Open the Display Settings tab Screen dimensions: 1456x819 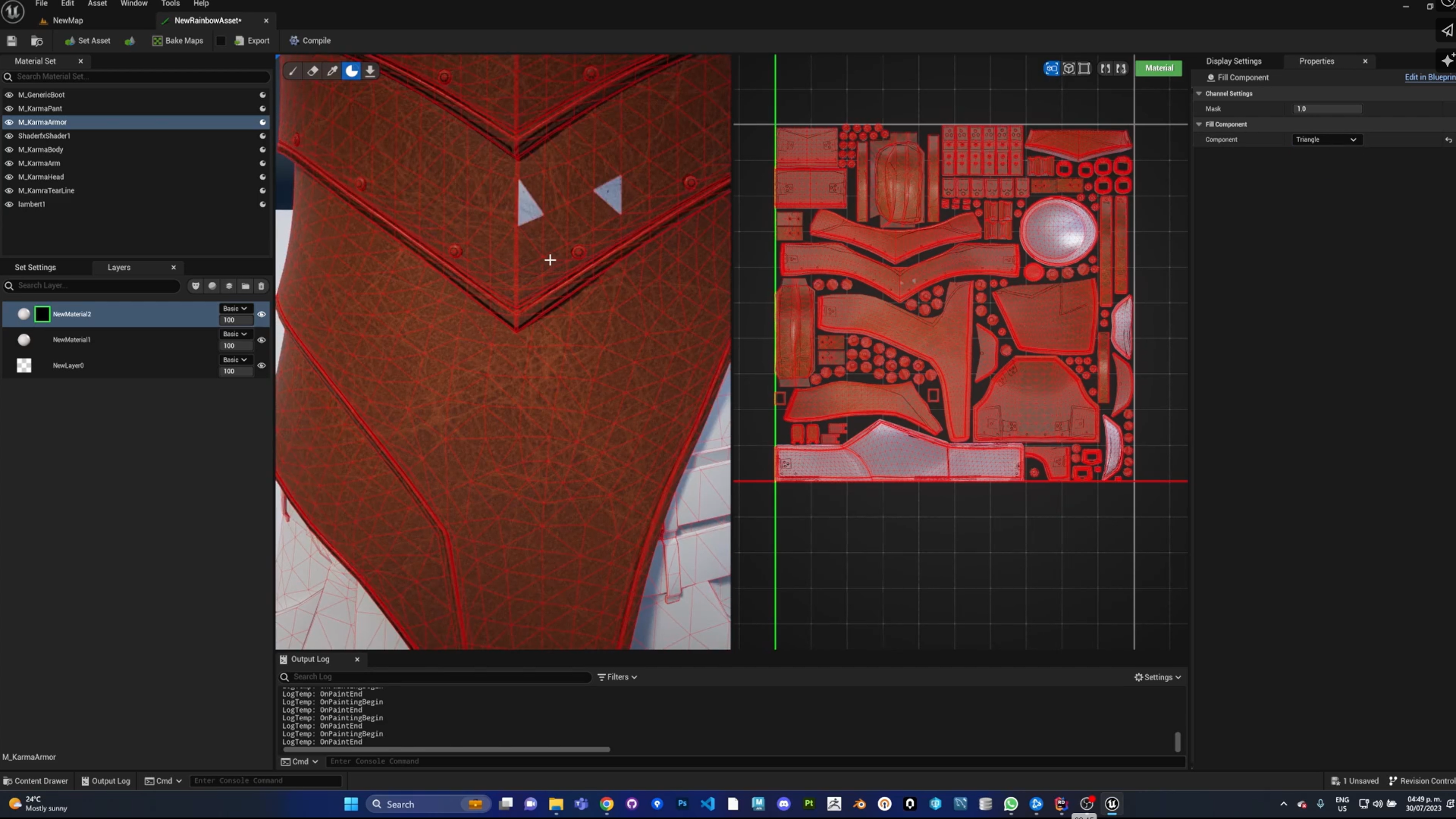pos(1234,61)
